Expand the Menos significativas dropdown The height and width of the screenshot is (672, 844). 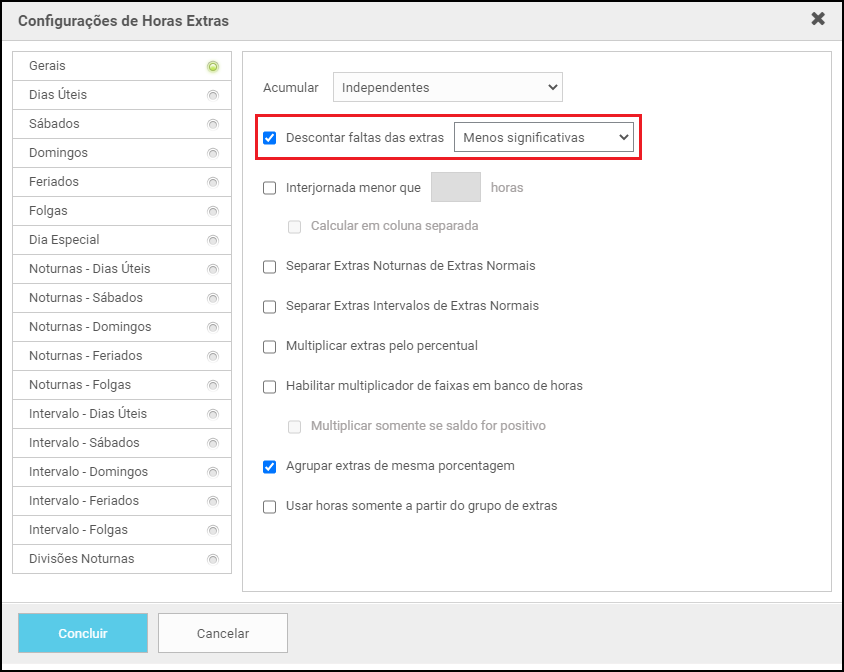click(543, 138)
